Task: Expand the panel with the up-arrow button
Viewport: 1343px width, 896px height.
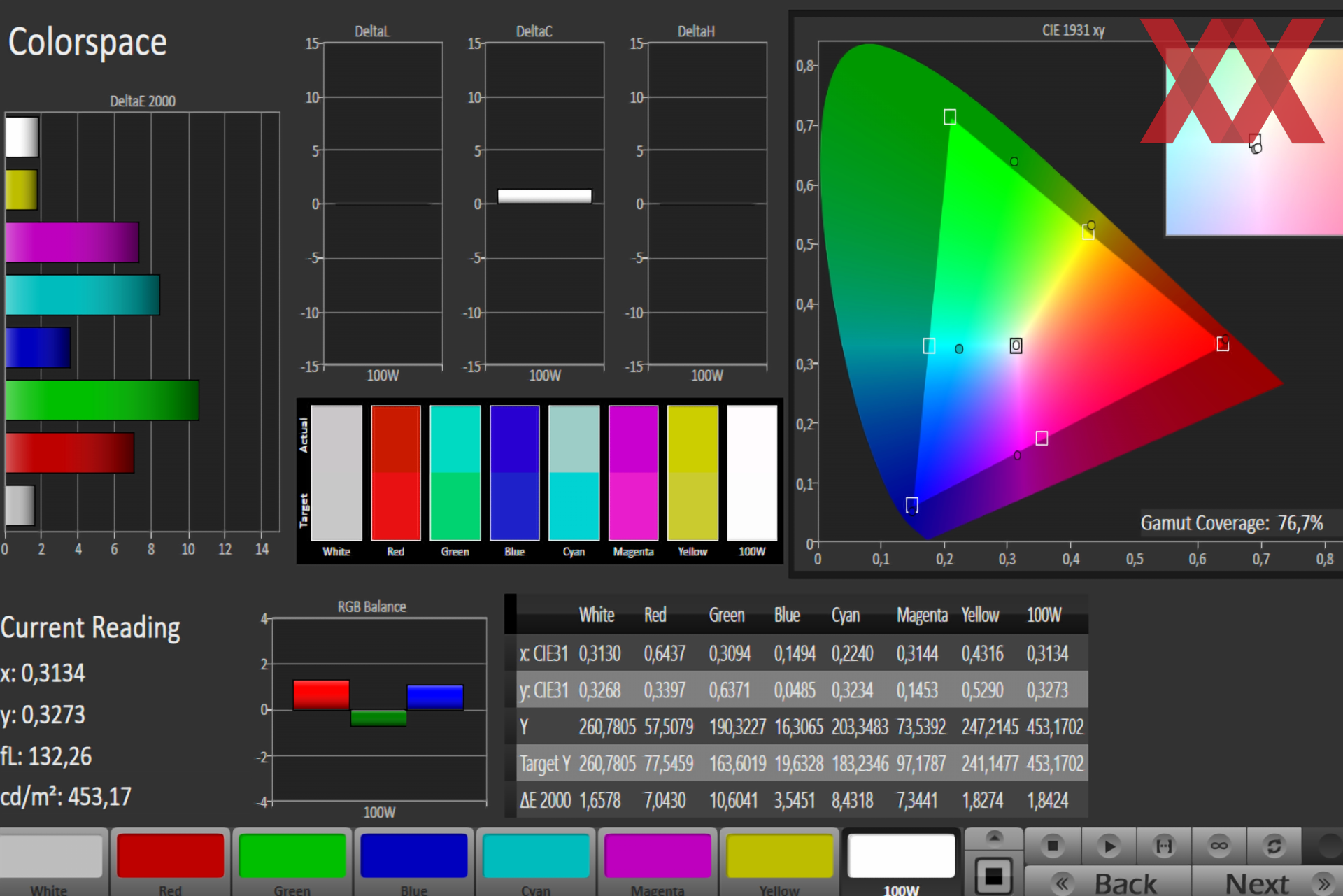Action: [x=994, y=838]
